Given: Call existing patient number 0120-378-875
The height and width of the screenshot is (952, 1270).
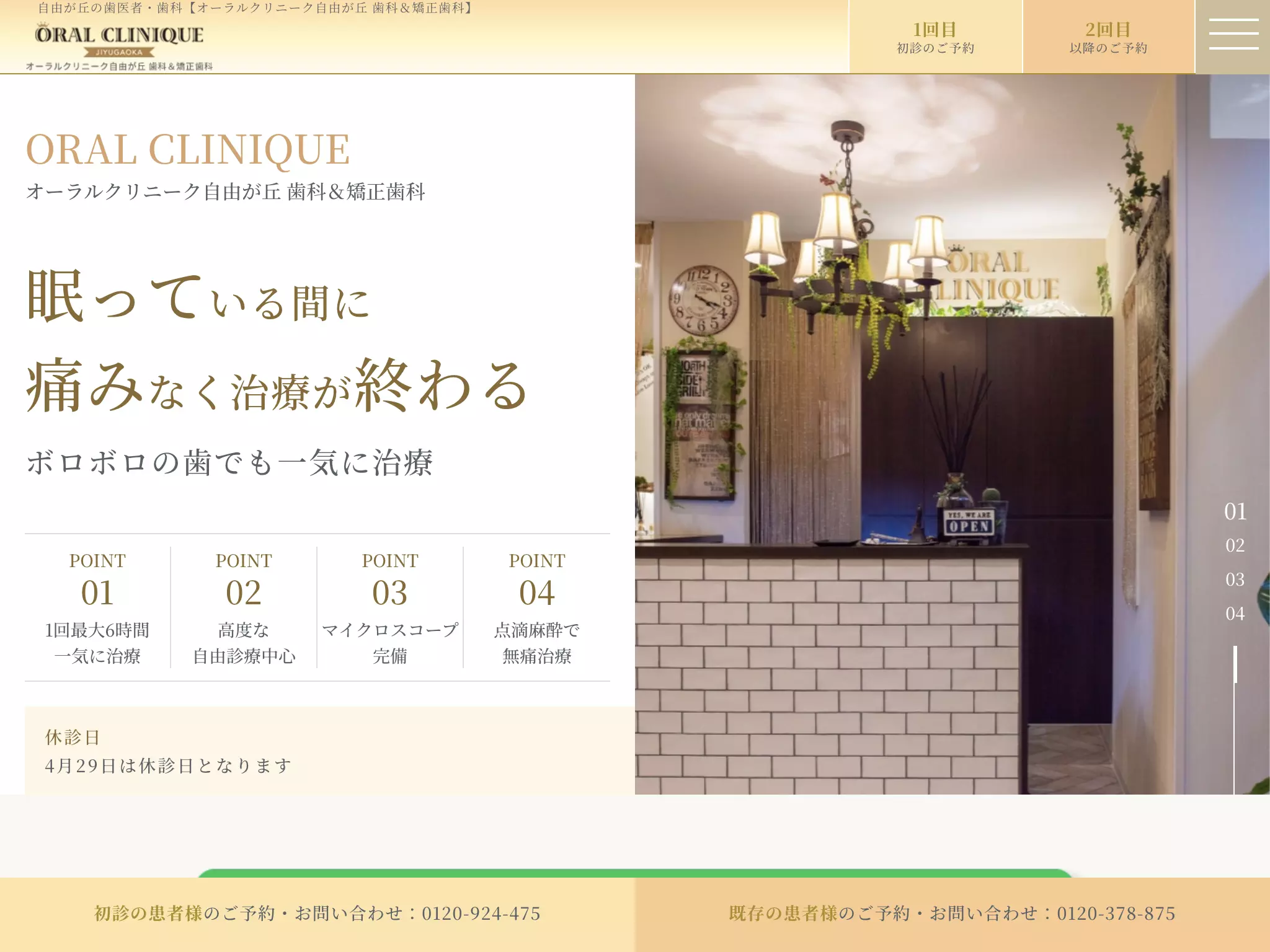Looking at the screenshot, I should click(952, 914).
